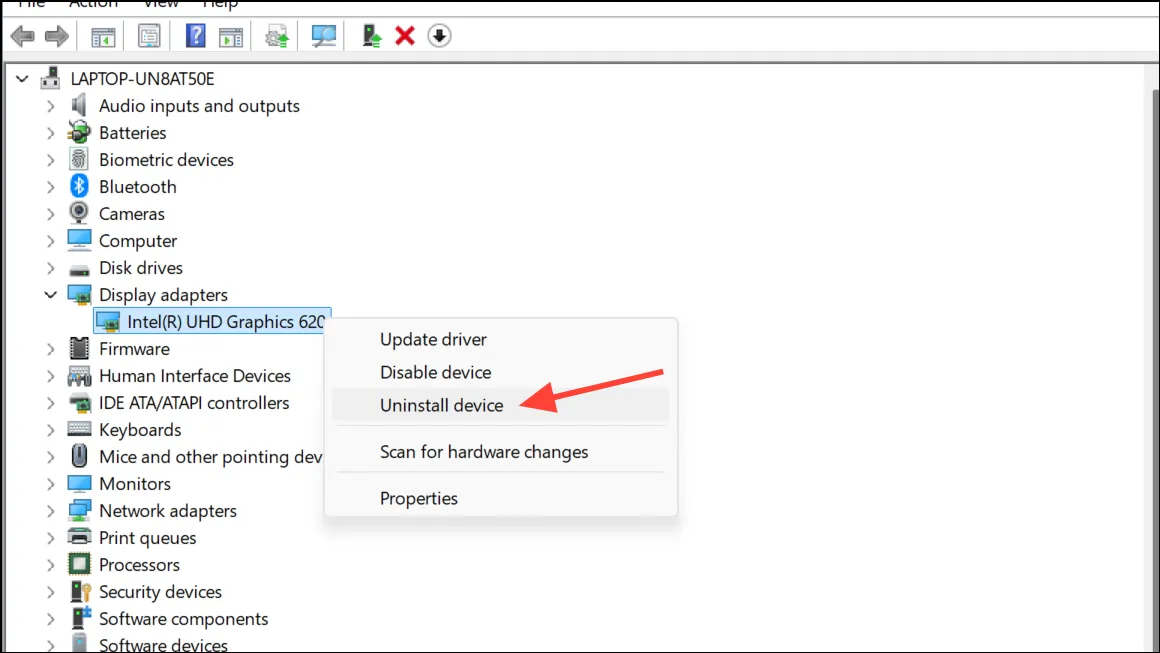Click the Audio inputs speaker icon
This screenshot has height=653, width=1160.
pyautogui.click(x=78, y=105)
